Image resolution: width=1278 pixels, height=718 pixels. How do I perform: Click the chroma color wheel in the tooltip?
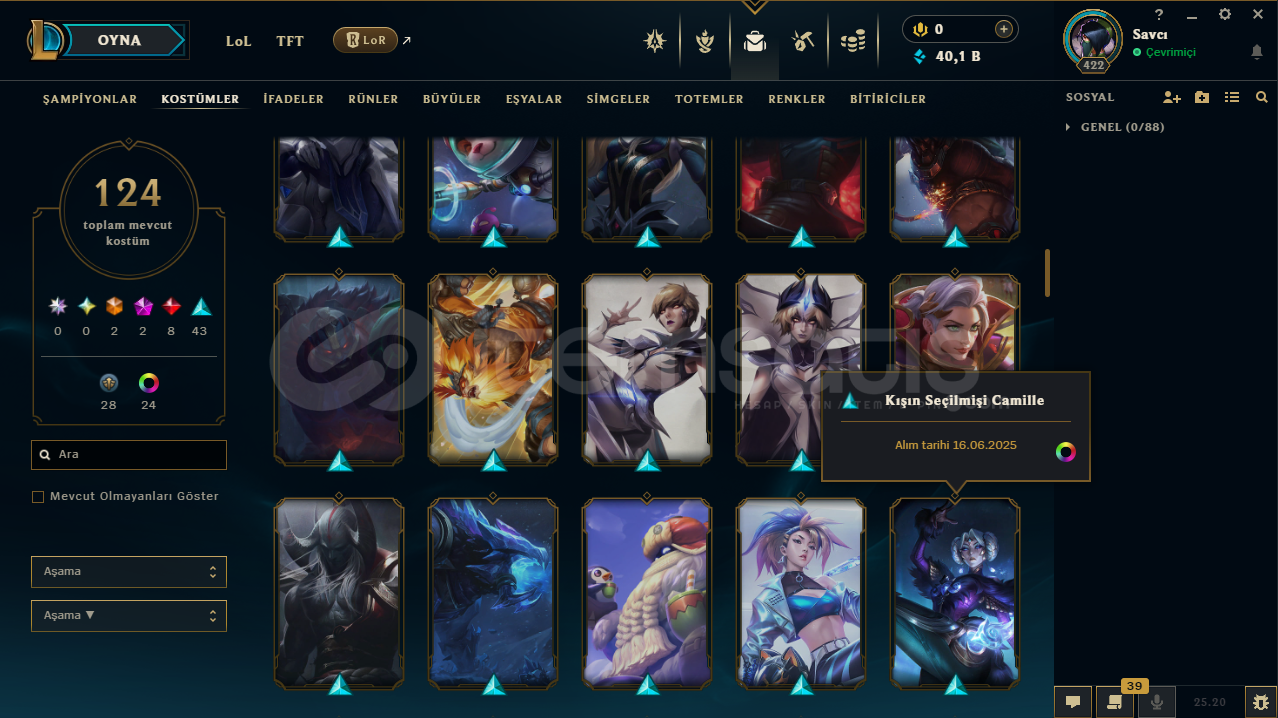coord(1066,452)
